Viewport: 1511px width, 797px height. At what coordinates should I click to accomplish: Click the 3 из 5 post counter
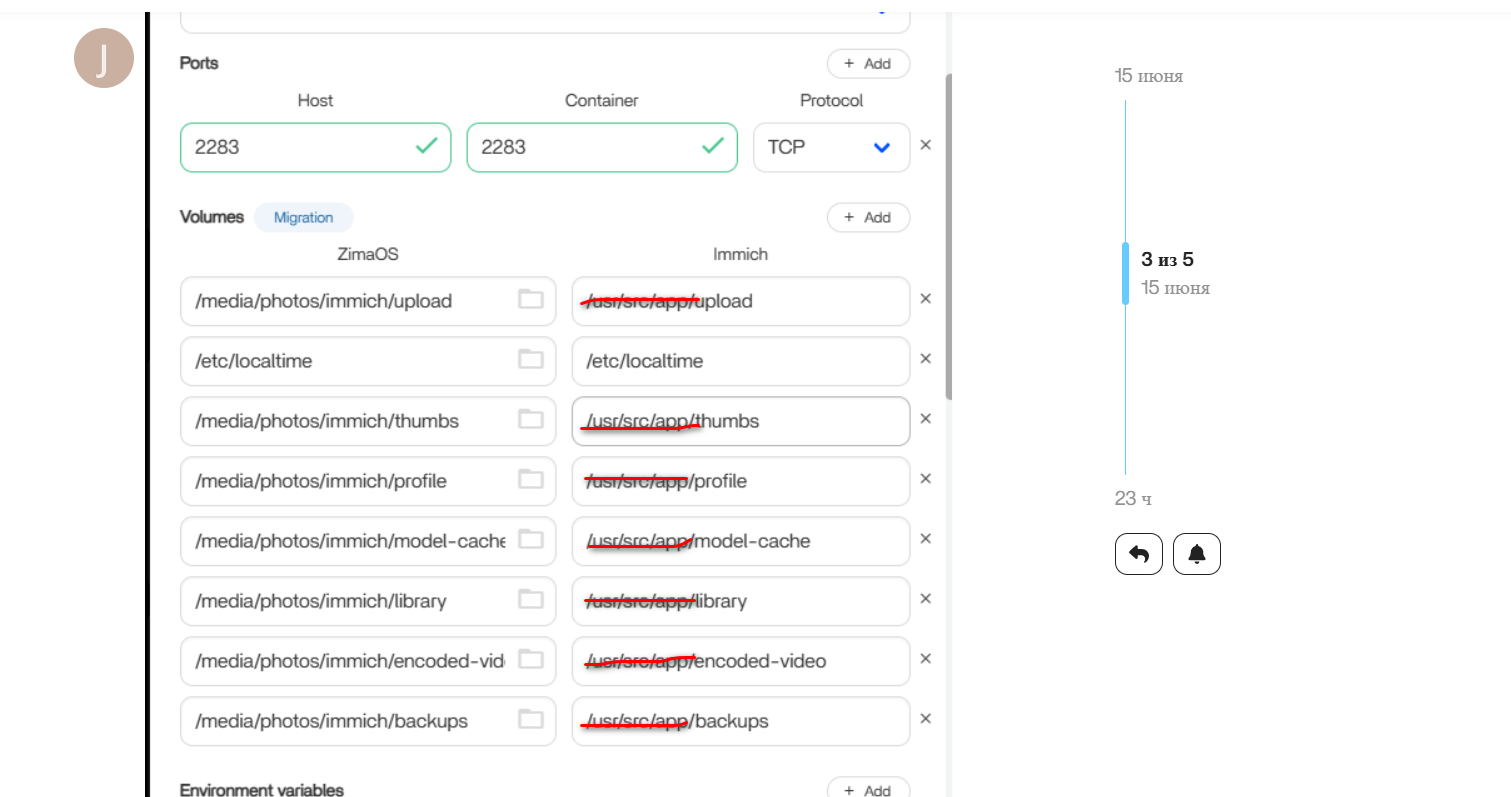(1167, 260)
